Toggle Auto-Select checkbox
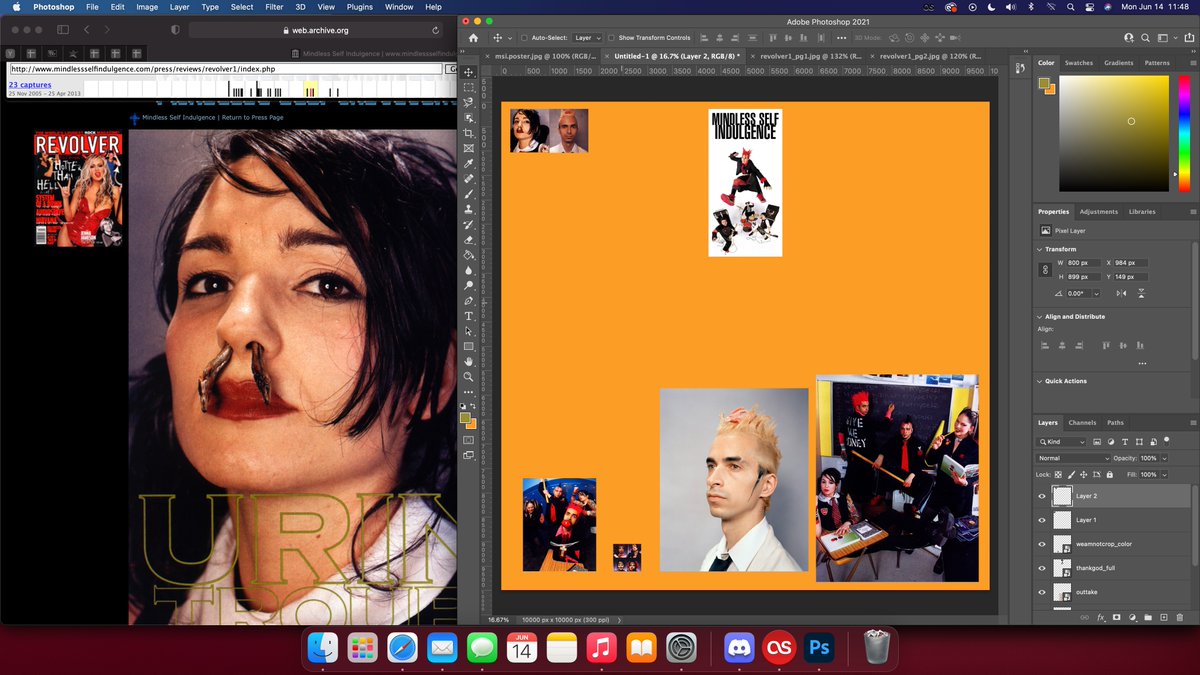The image size is (1200, 675). click(x=523, y=38)
